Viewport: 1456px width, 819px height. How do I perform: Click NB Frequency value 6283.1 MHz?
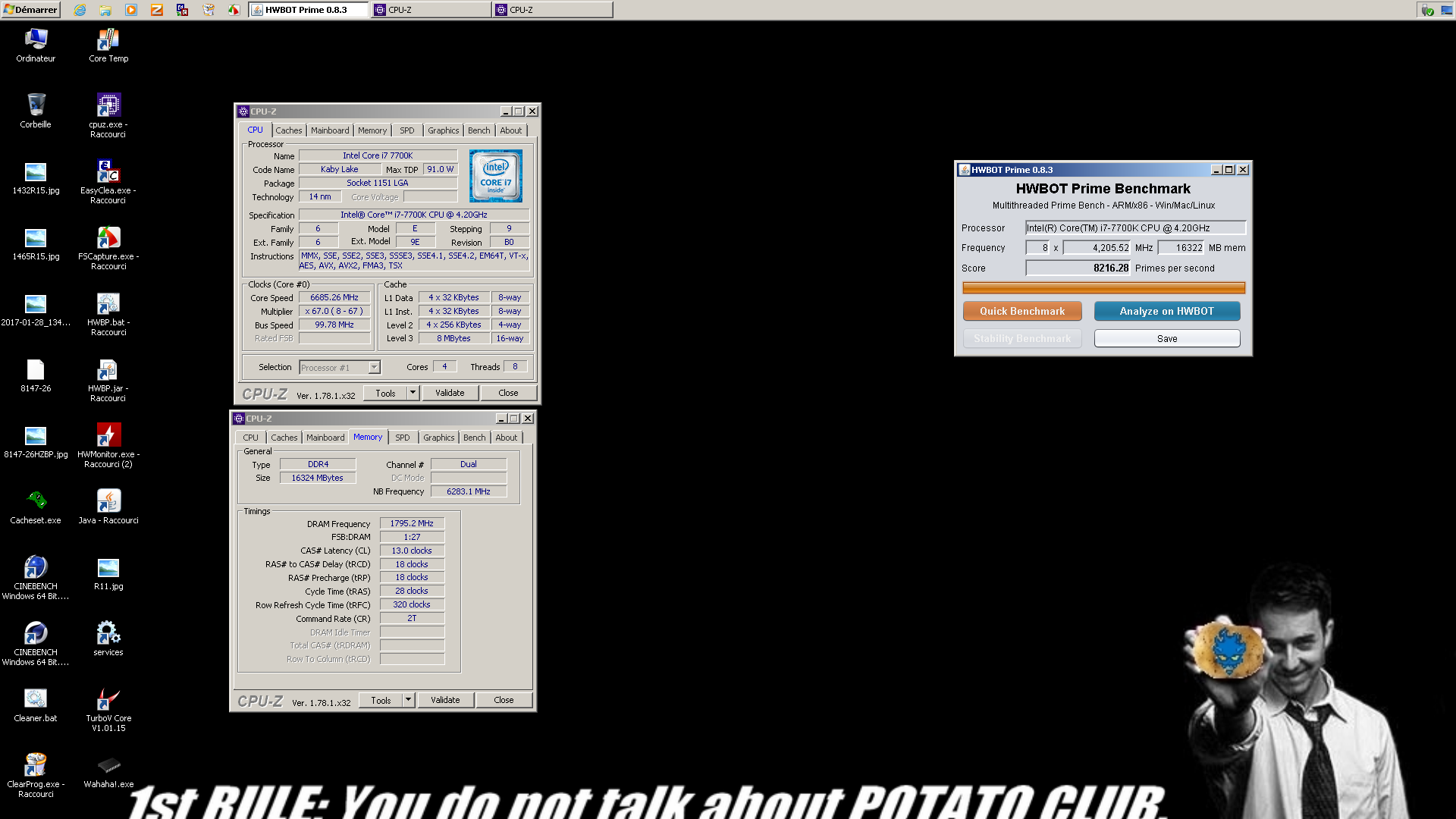coord(469,491)
